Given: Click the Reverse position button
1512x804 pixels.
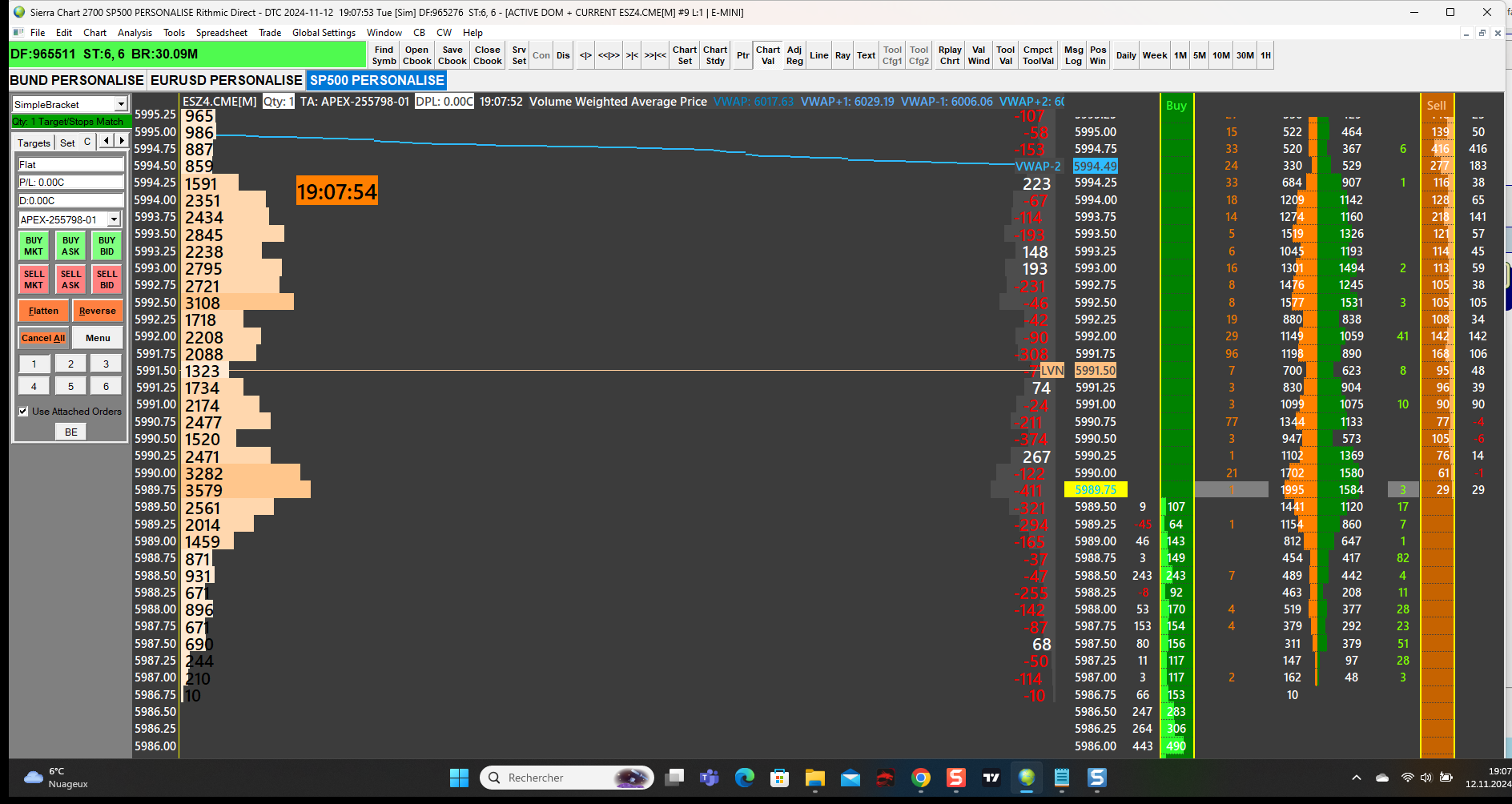Looking at the screenshot, I should point(98,311).
